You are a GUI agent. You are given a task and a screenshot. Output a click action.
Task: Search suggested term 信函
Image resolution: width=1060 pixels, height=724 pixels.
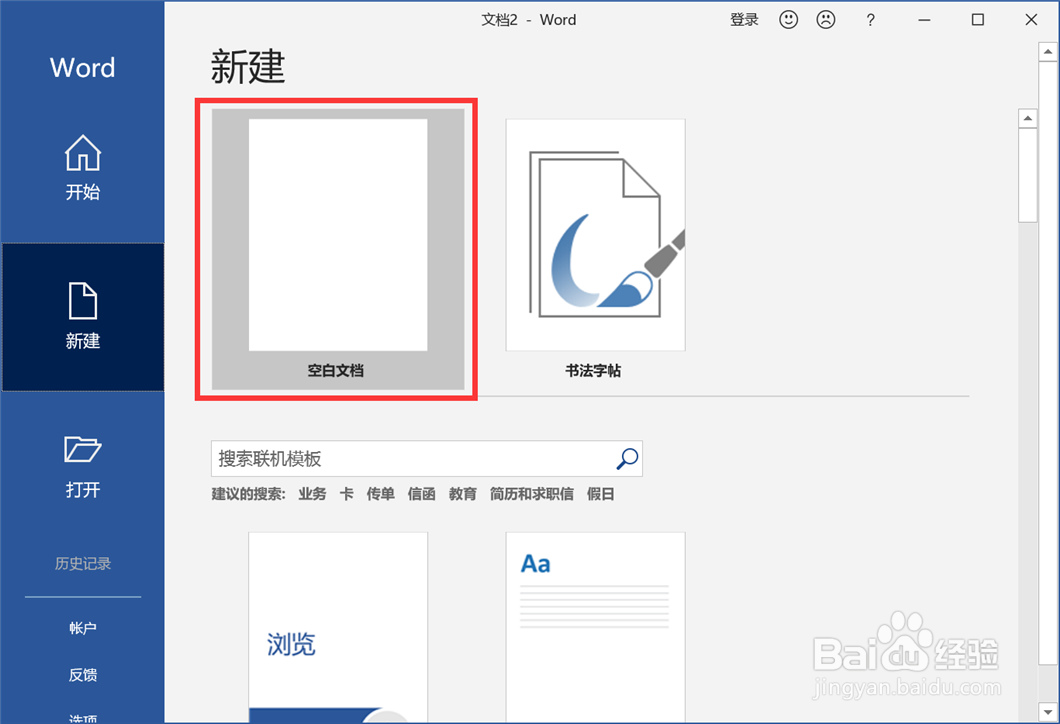pyautogui.click(x=422, y=494)
